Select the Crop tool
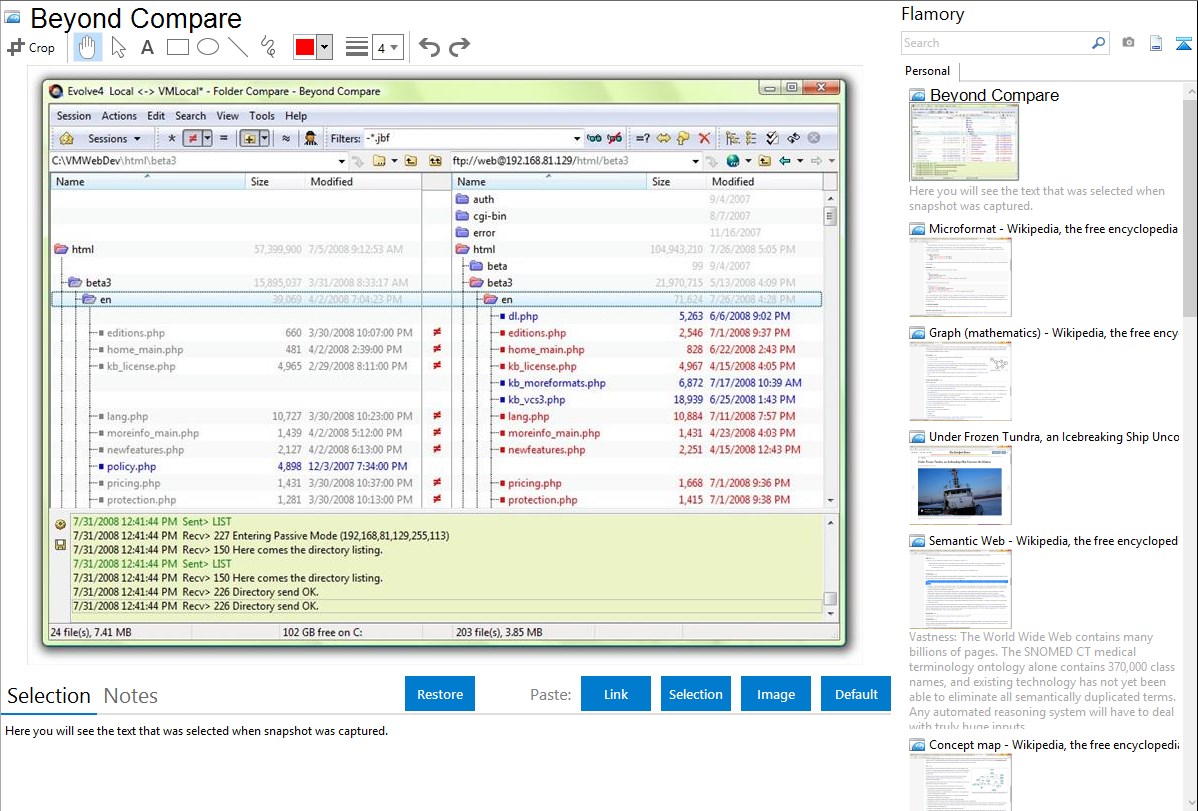The image size is (1198, 811). tap(31, 47)
